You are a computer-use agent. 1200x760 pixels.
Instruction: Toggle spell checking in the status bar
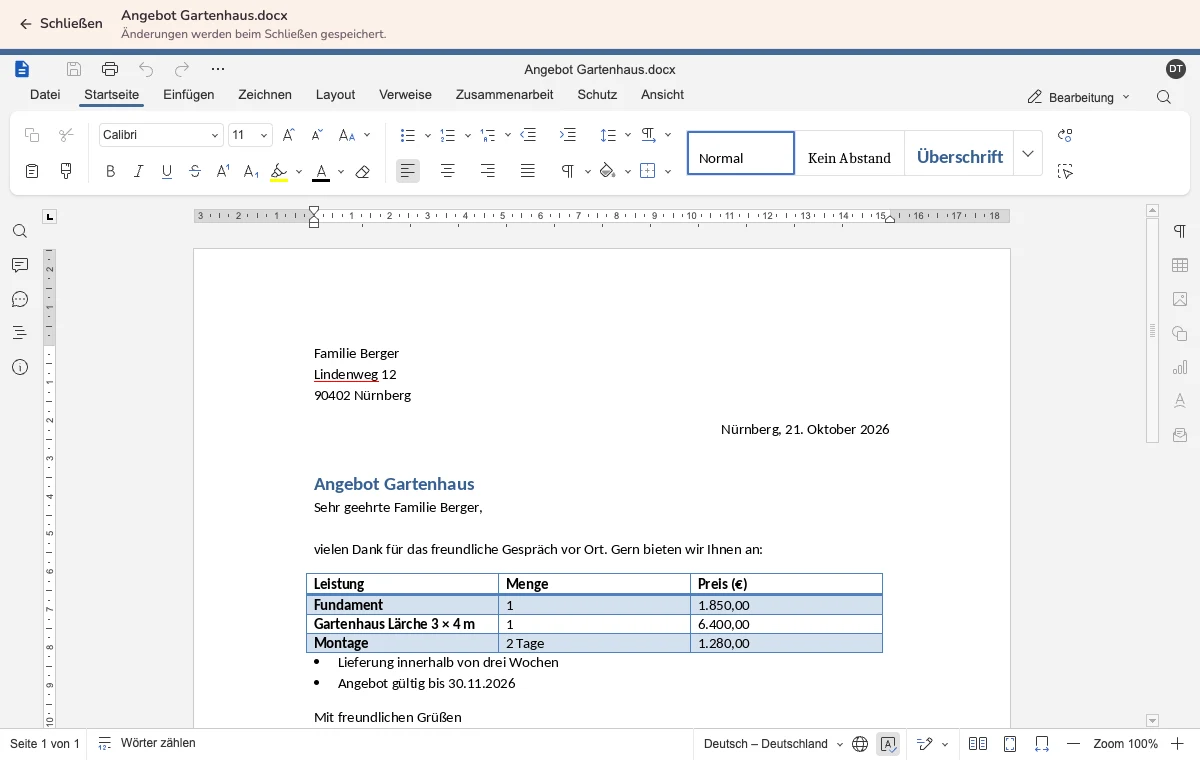click(x=888, y=744)
